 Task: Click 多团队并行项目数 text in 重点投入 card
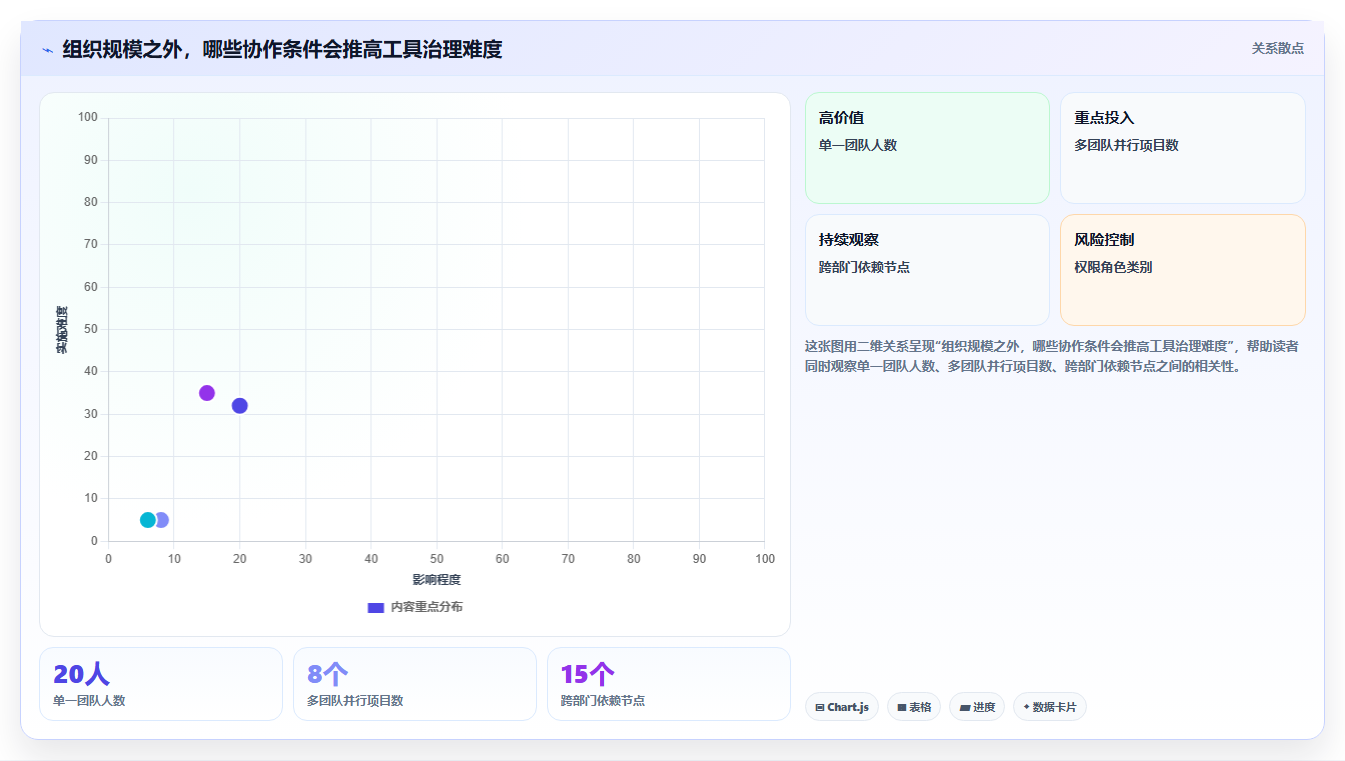point(1127,145)
